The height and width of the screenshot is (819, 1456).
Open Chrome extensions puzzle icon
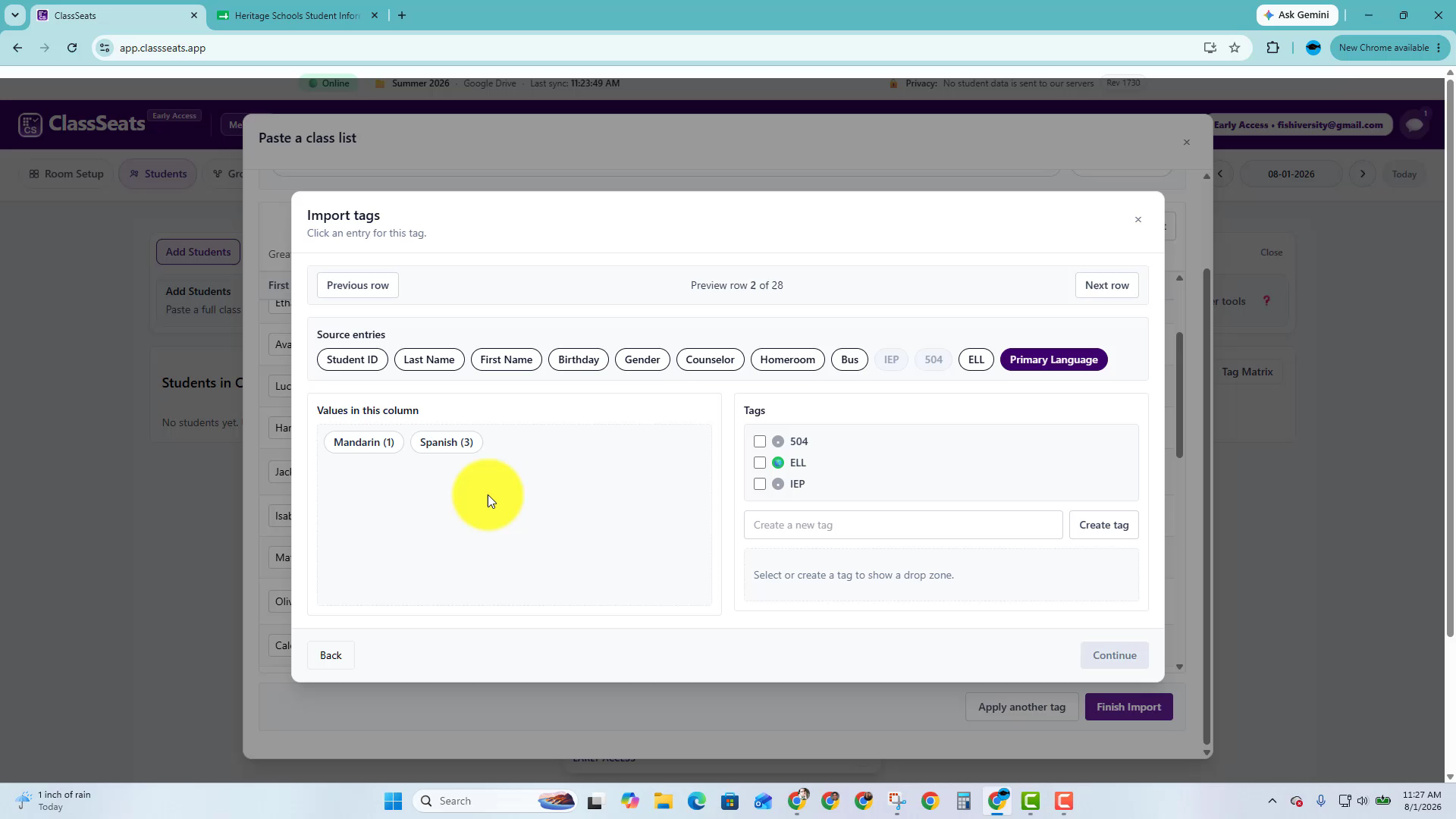click(1272, 48)
